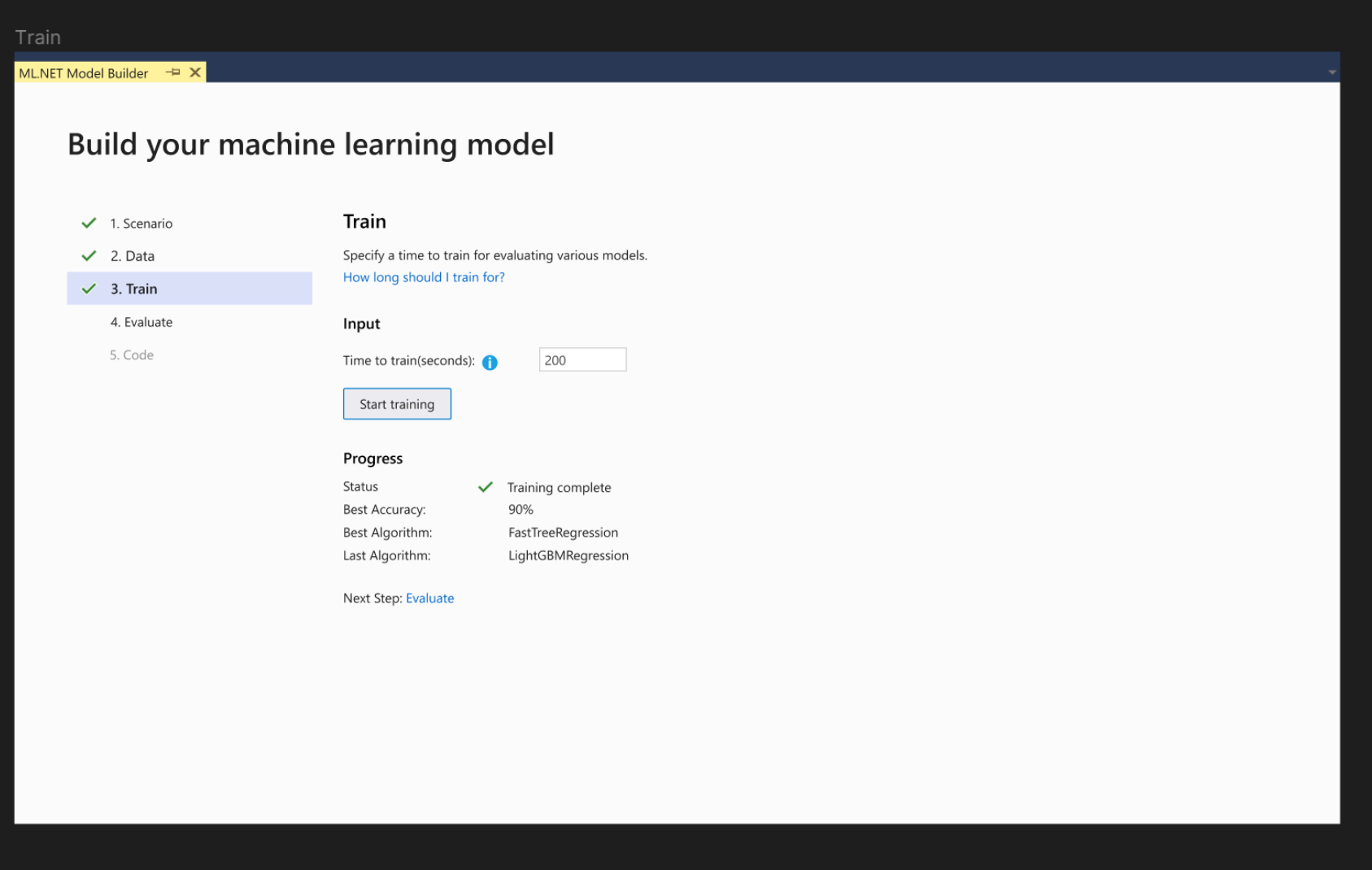The height and width of the screenshot is (870, 1372).
Task: Pin the ML.NET Model Builder tab
Action: coord(172,72)
